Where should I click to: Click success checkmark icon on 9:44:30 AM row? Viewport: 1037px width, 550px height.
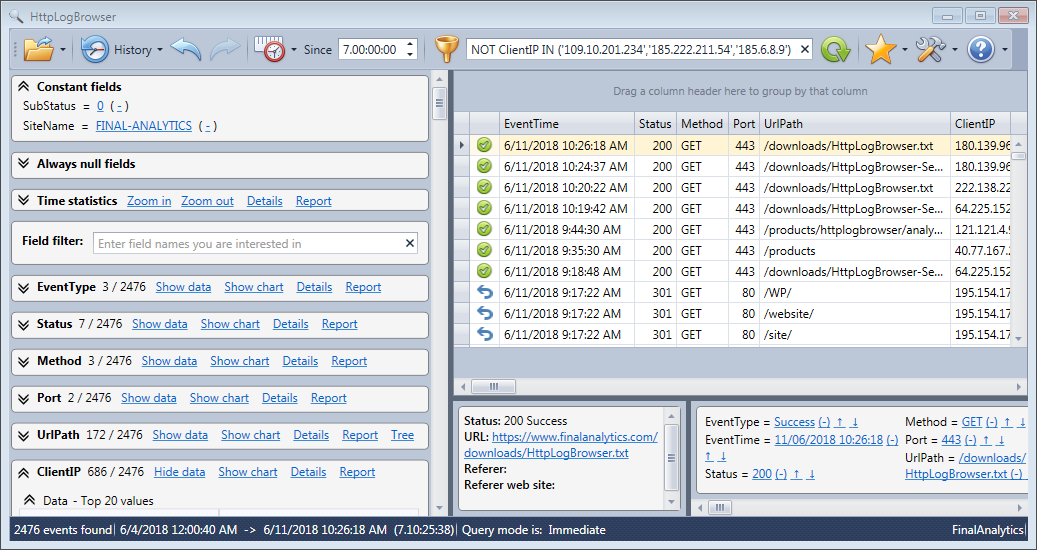coord(484,229)
